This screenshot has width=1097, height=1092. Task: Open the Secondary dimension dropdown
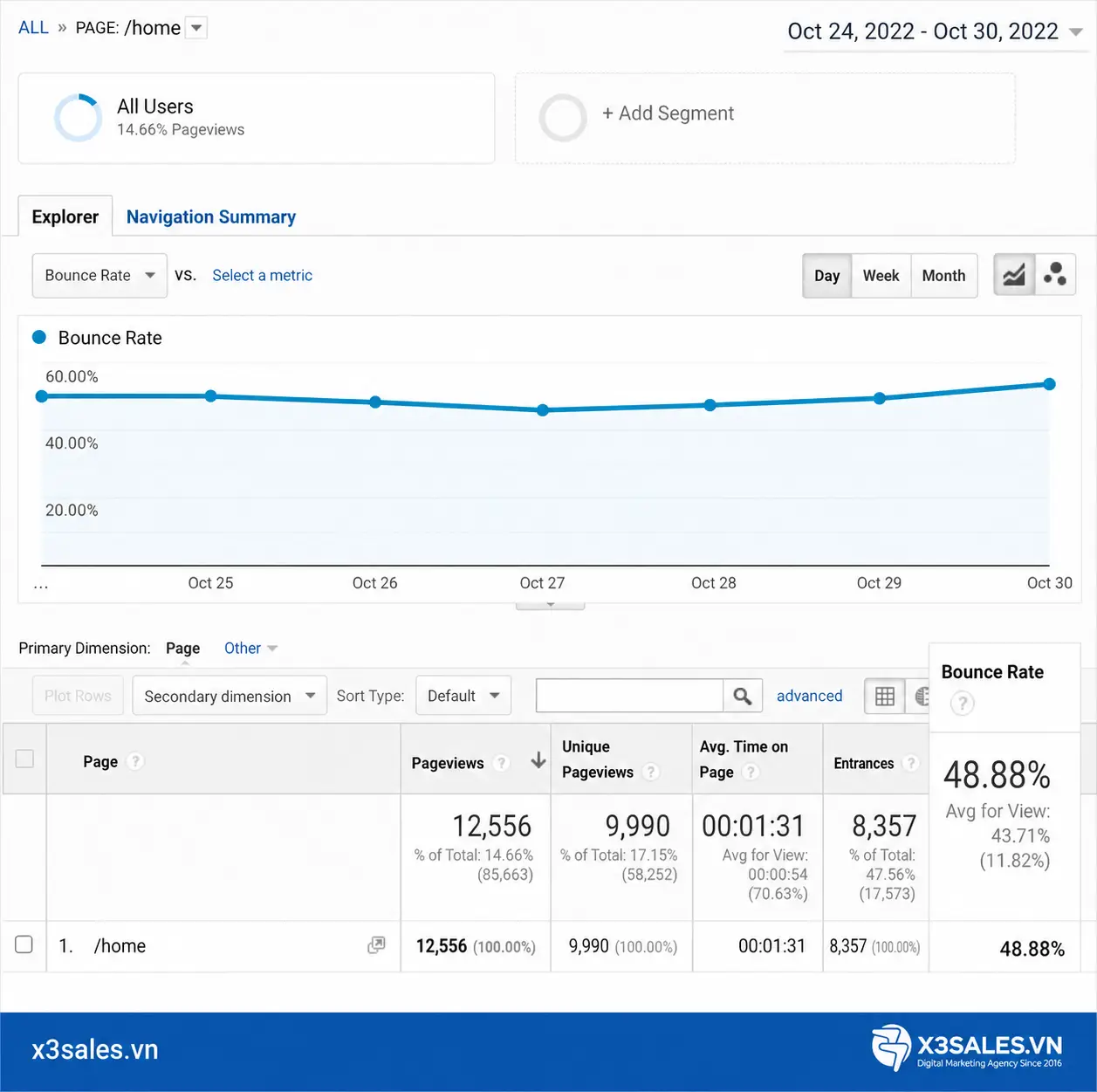(230, 696)
